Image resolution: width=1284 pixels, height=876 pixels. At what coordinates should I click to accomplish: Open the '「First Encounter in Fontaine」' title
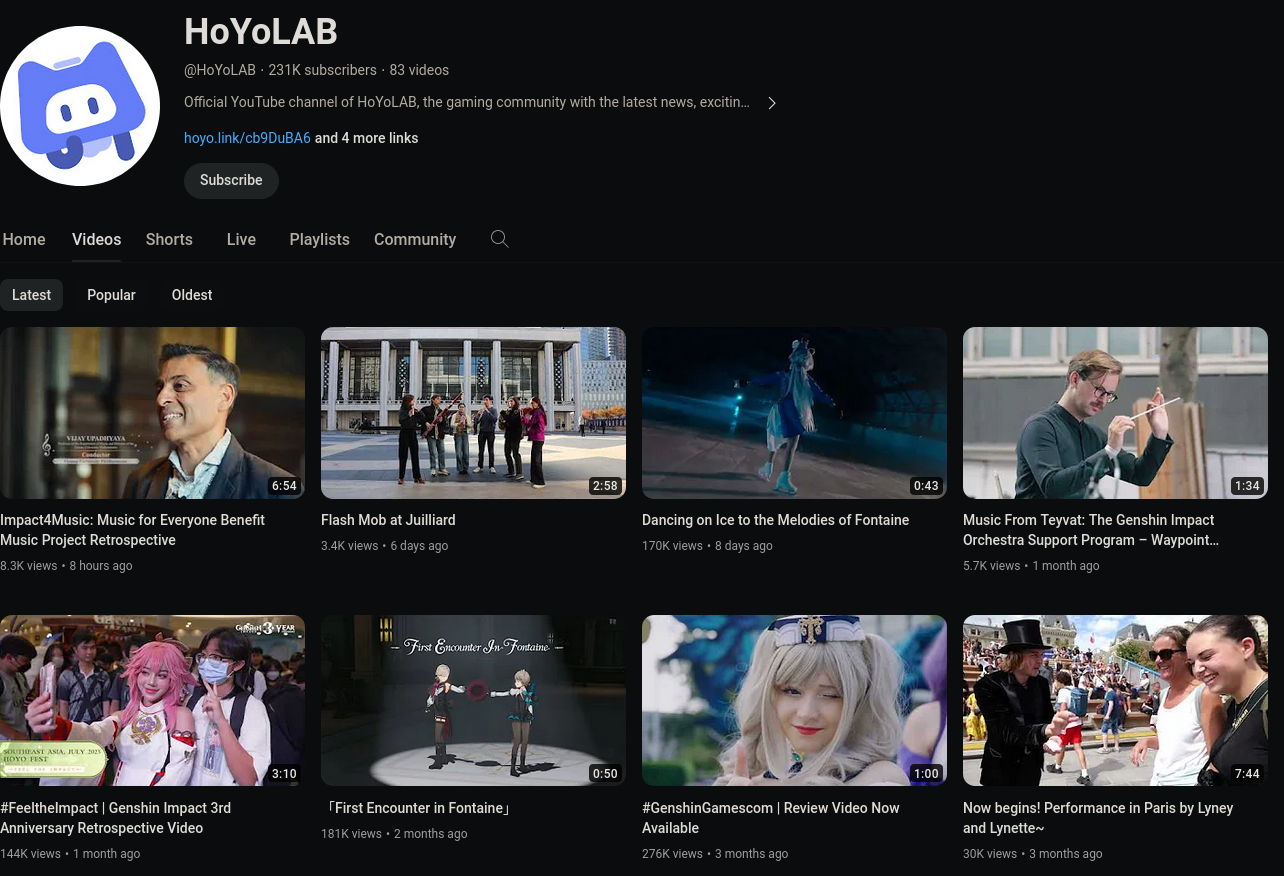point(418,808)
